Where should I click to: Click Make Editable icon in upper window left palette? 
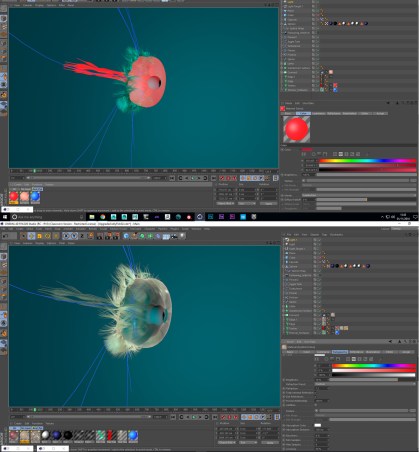3,8
